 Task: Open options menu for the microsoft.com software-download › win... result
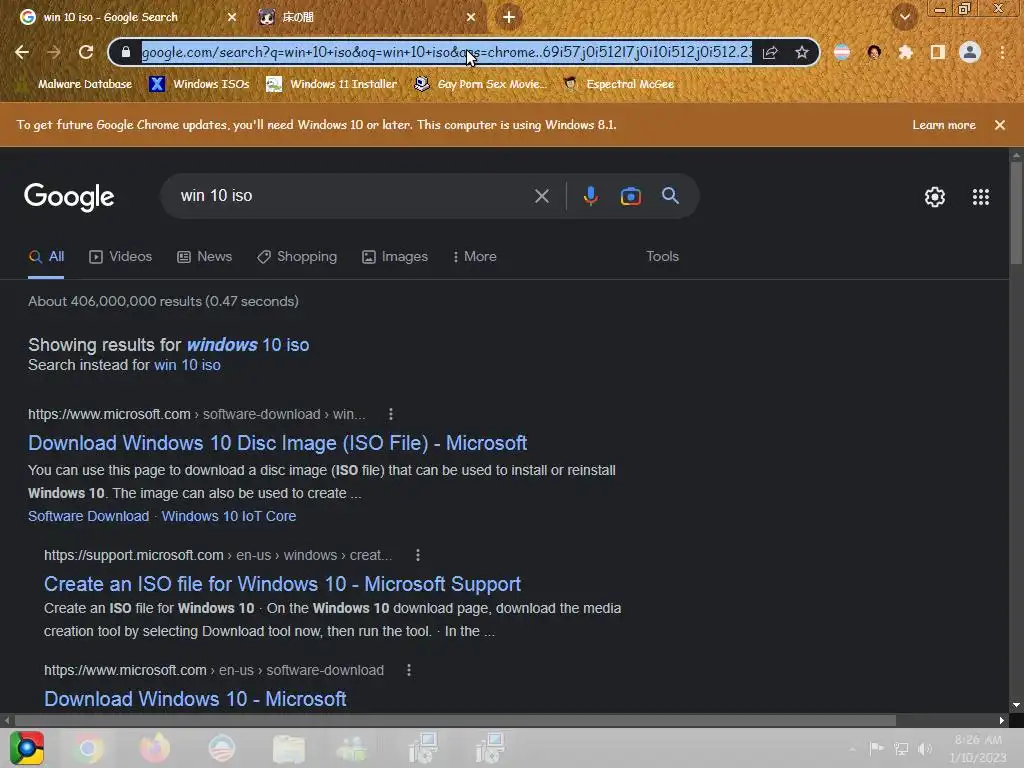point(391,414)
